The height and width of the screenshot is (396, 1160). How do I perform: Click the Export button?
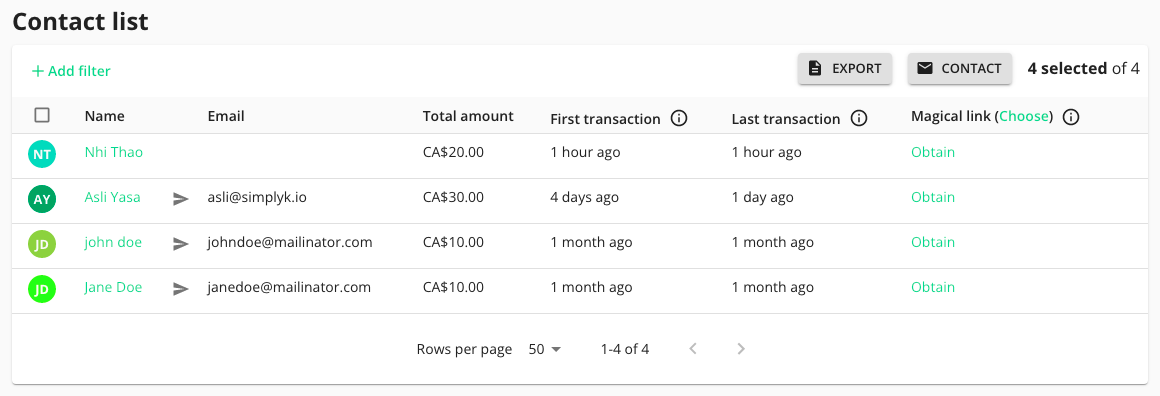pyautogui.click(x=844, y=69)
